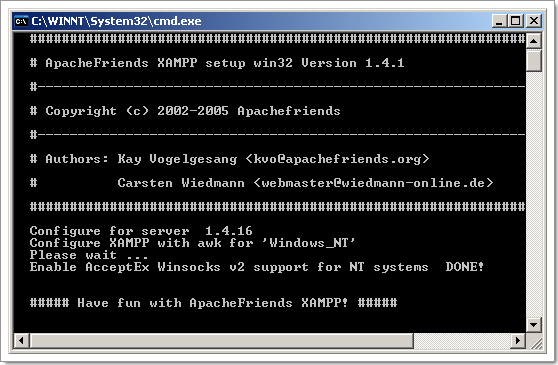Open the cmd.exe system menu icon
Image resolution: width=558 pixels, height=365 pixels.
pyautogui.click(x=21, y=21)
